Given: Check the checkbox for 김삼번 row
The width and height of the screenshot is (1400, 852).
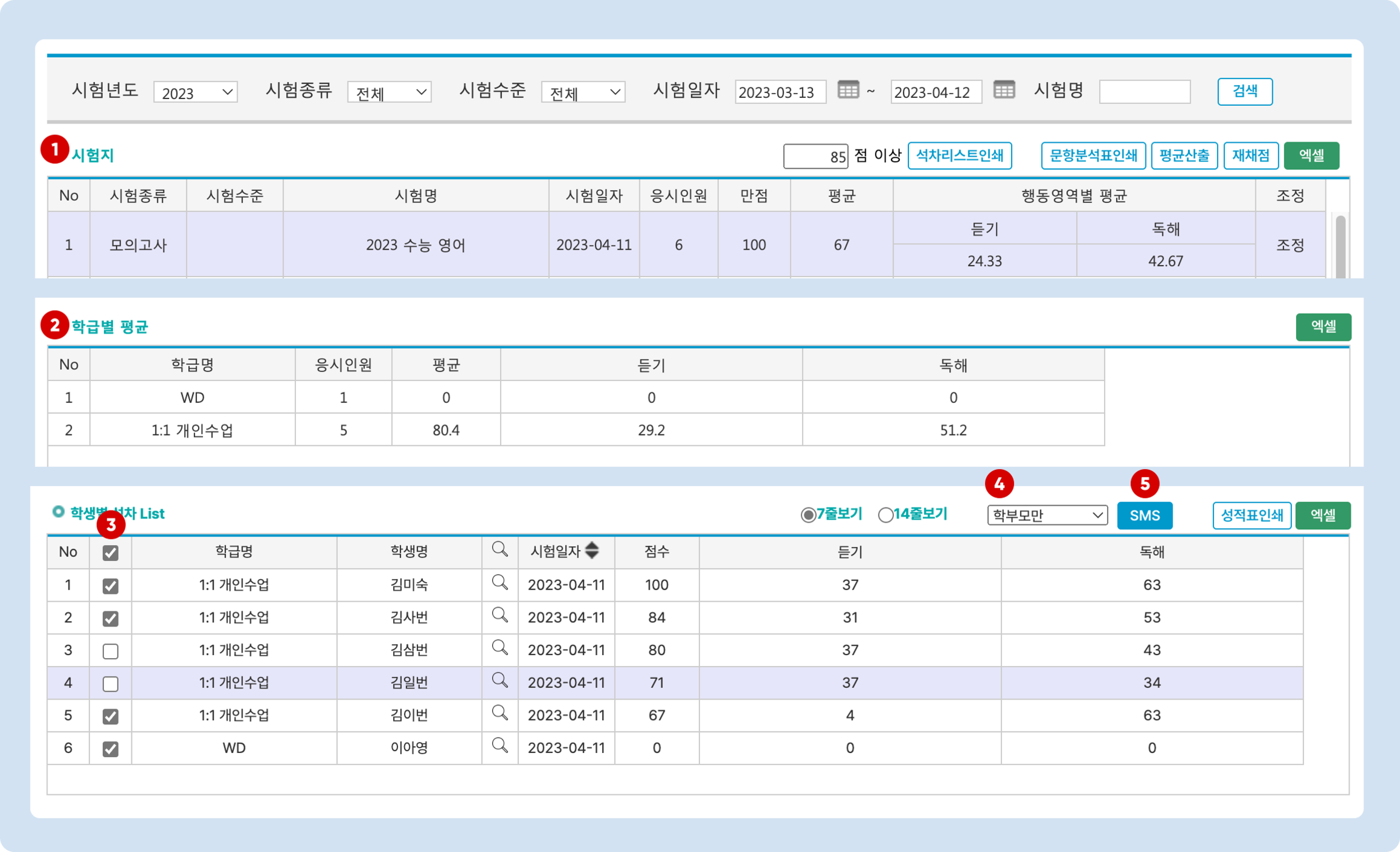Looking at the screenshot, I should pos(110,651).
